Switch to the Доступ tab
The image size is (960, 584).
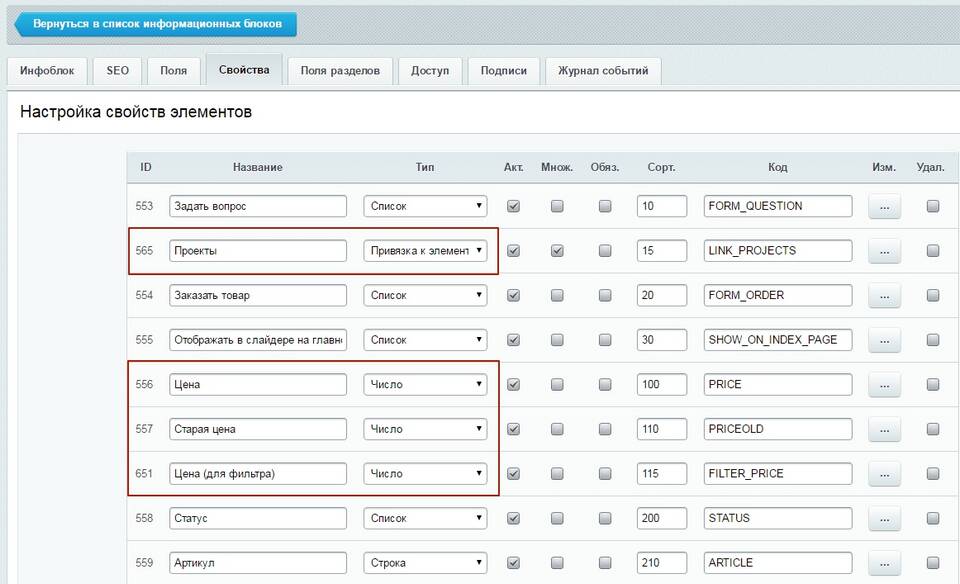point(430,71)
